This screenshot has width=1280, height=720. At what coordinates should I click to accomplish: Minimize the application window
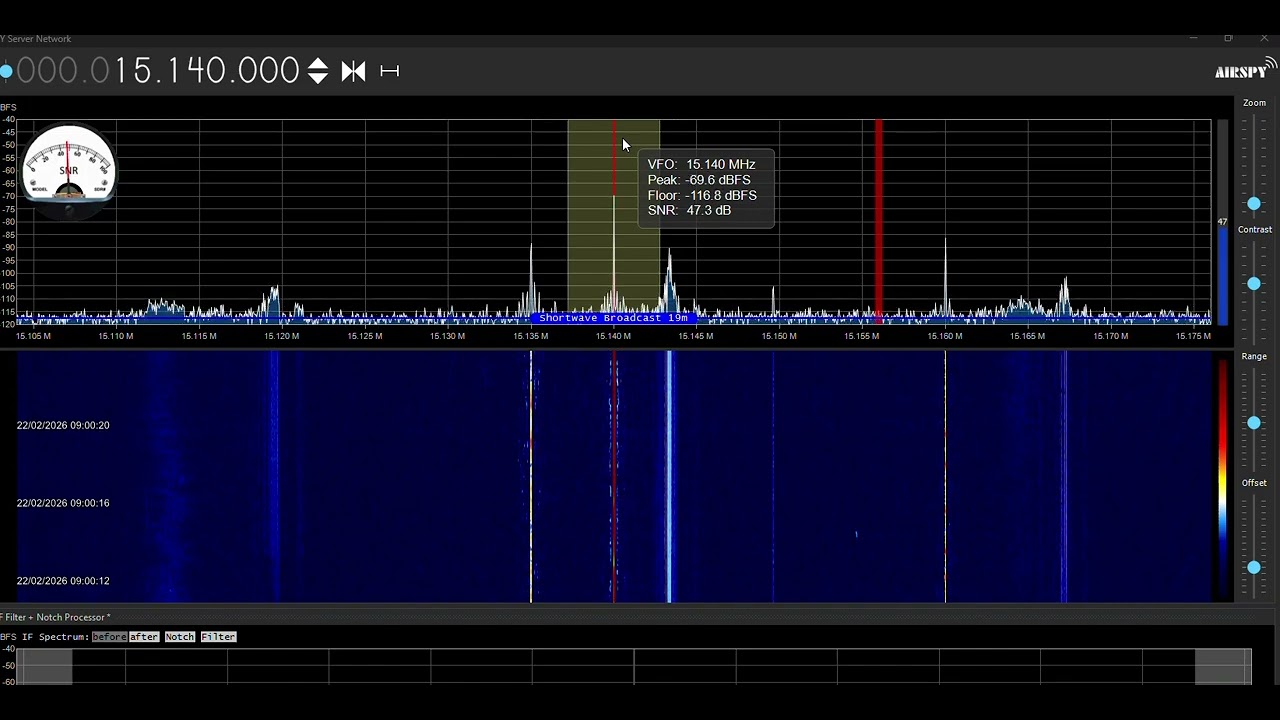tap(1193, 38)
